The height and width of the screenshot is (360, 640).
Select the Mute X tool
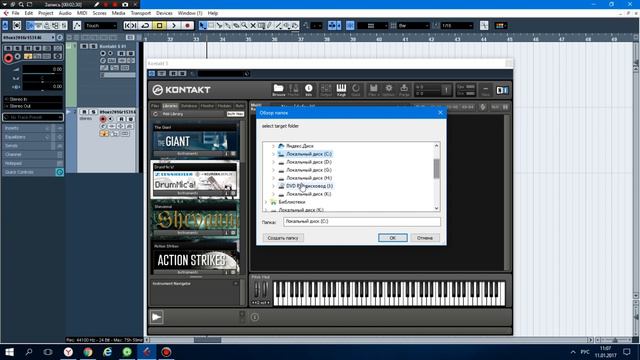[x=253, y=26]
